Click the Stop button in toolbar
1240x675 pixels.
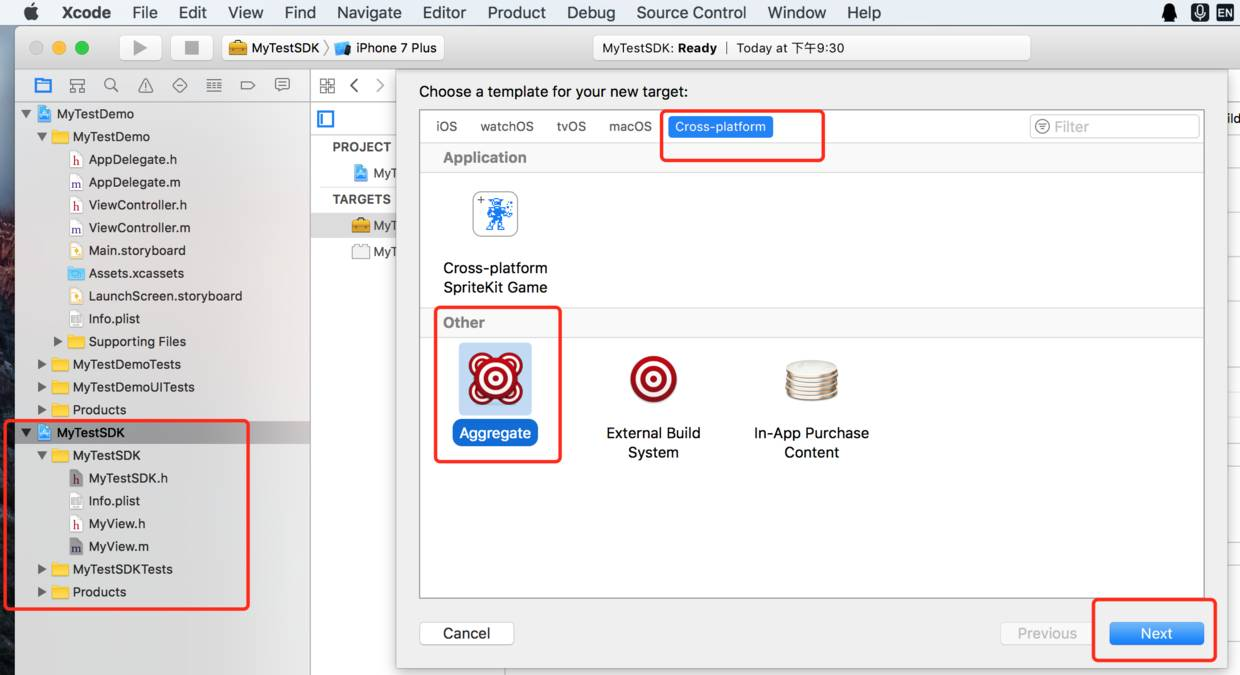tap(192, 48)
